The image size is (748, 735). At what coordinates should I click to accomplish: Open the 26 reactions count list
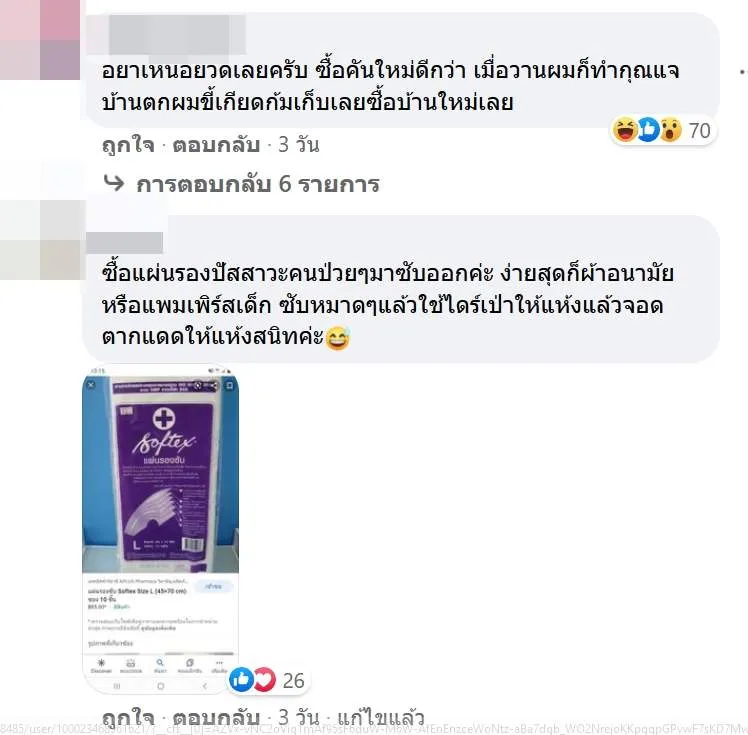pyautogui.click(x=293, y=681)
